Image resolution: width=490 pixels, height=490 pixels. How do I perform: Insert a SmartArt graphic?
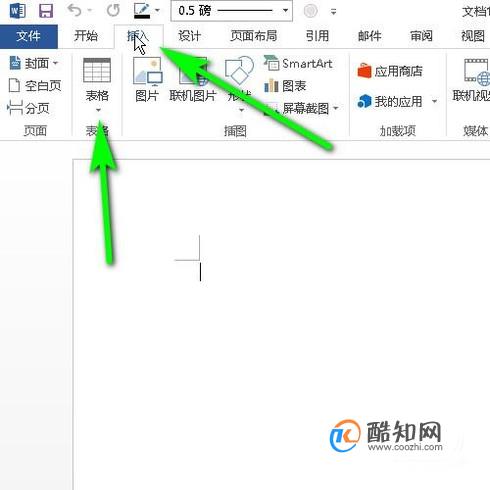[298, 63]
